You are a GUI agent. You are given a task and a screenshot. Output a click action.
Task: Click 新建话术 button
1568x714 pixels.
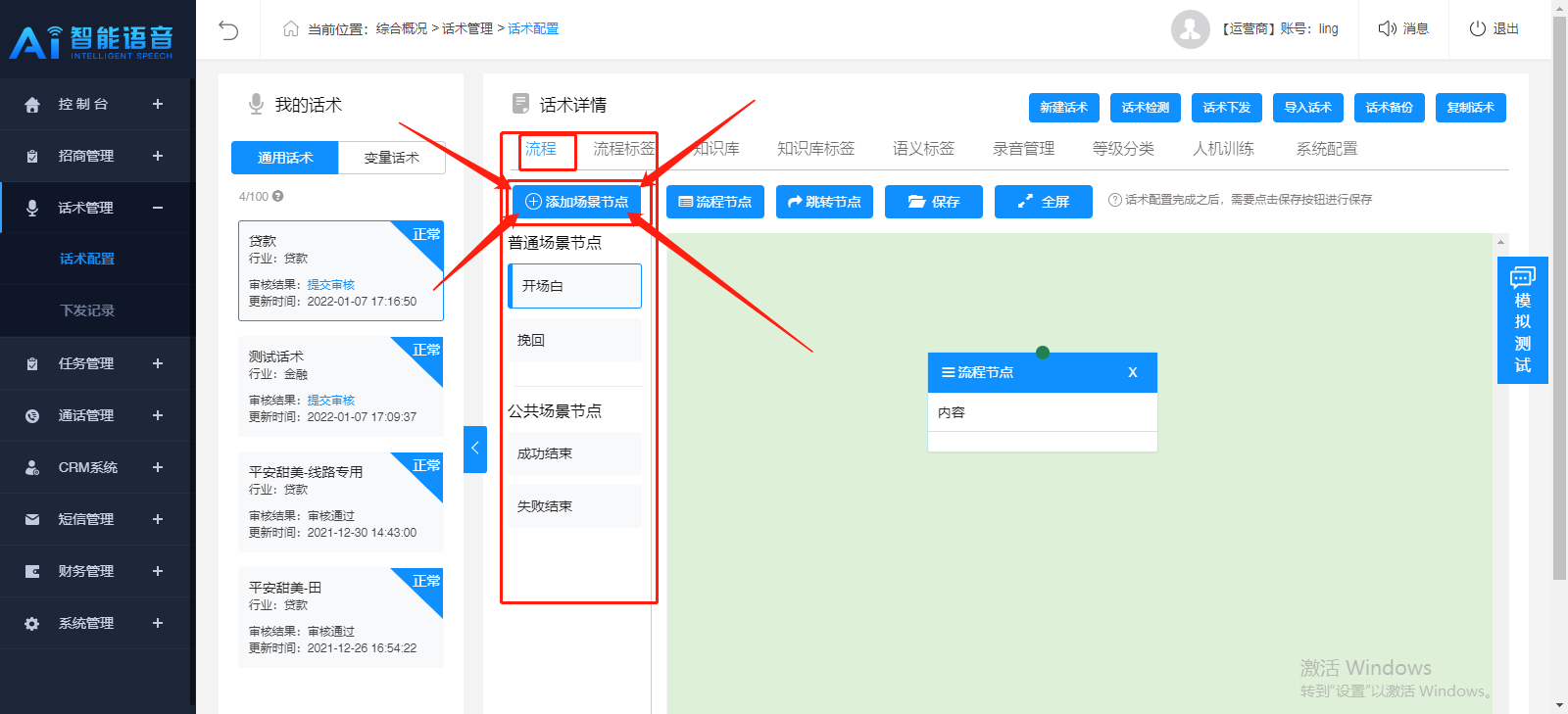click(1064, 108)
